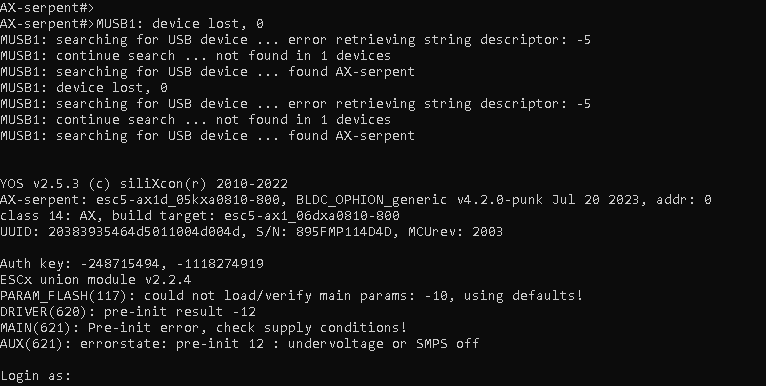Click the 'undervoltage or SMPS off' text
Image resolution: width=766 pixels, height=386 pixels.
[x=383, y=343]
